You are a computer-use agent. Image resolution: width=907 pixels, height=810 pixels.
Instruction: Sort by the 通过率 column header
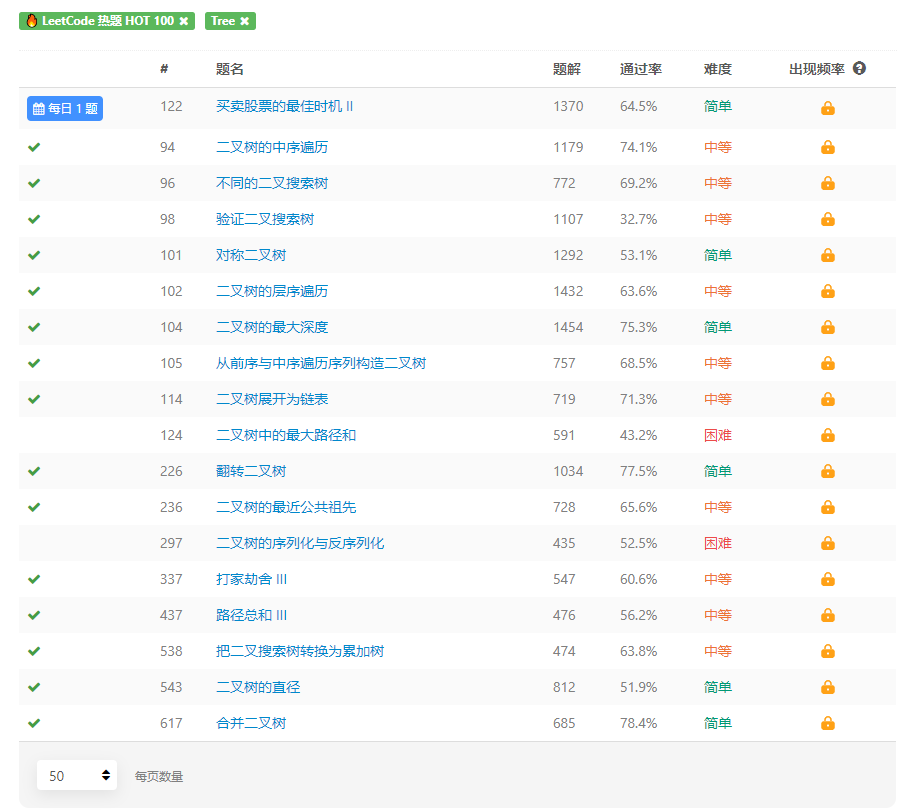click(x=641, y=69)
